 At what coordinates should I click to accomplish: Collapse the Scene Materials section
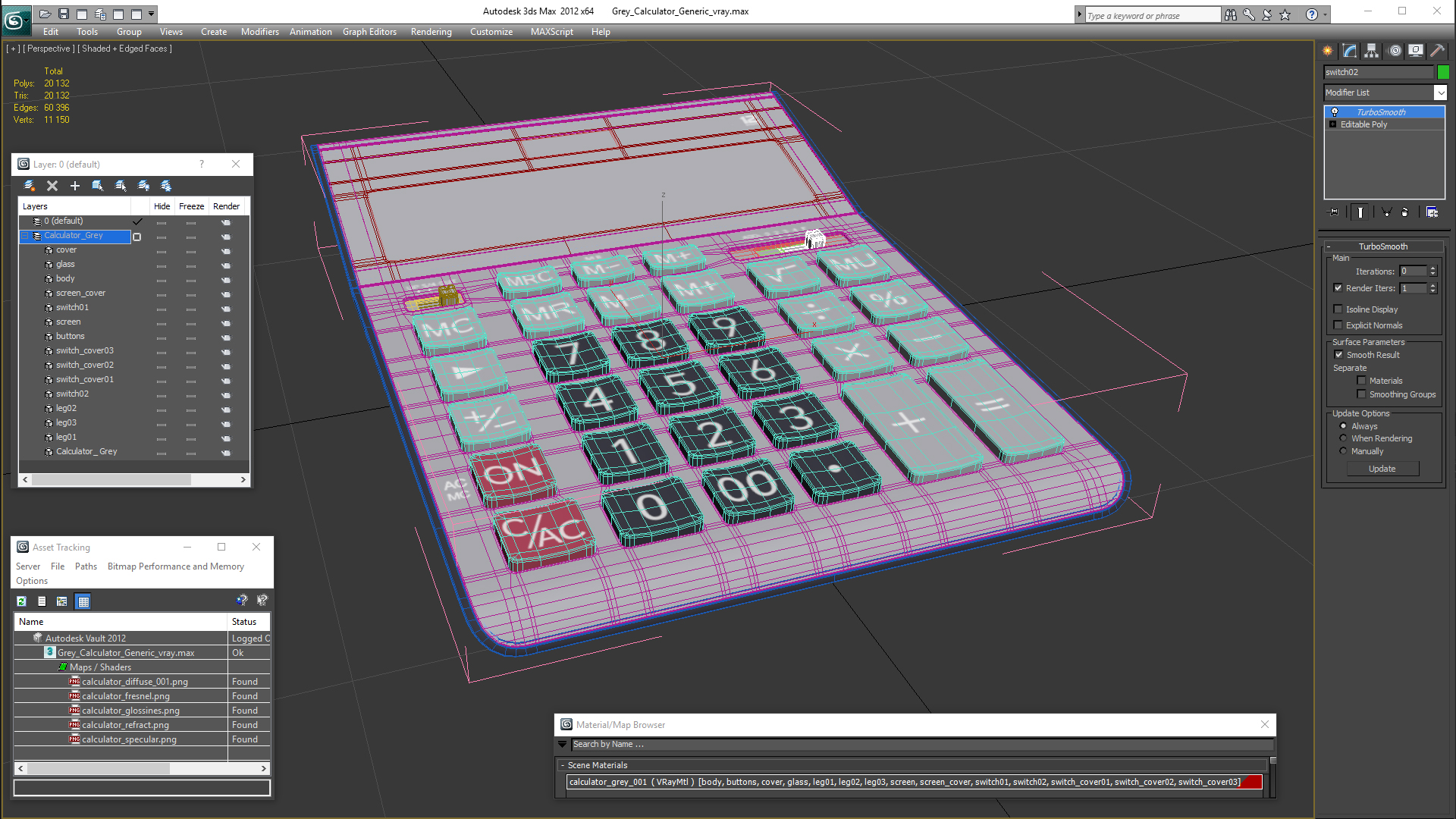[563, 765]
